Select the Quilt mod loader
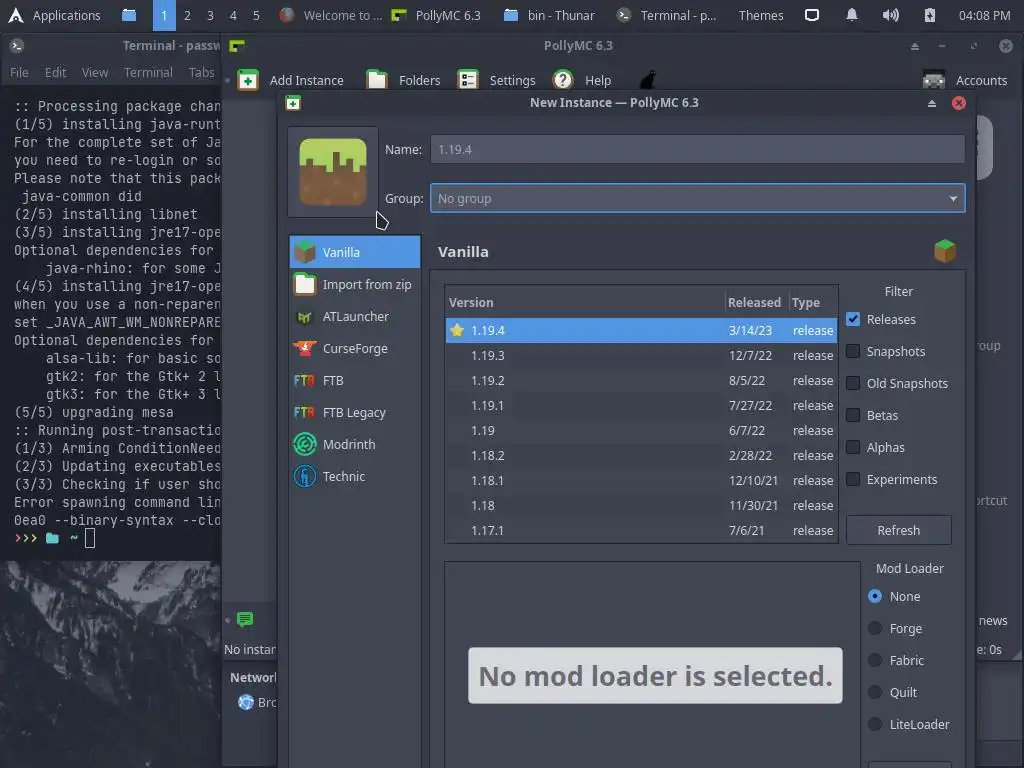This screenshot has width=1024, height=768. [875, 692]
